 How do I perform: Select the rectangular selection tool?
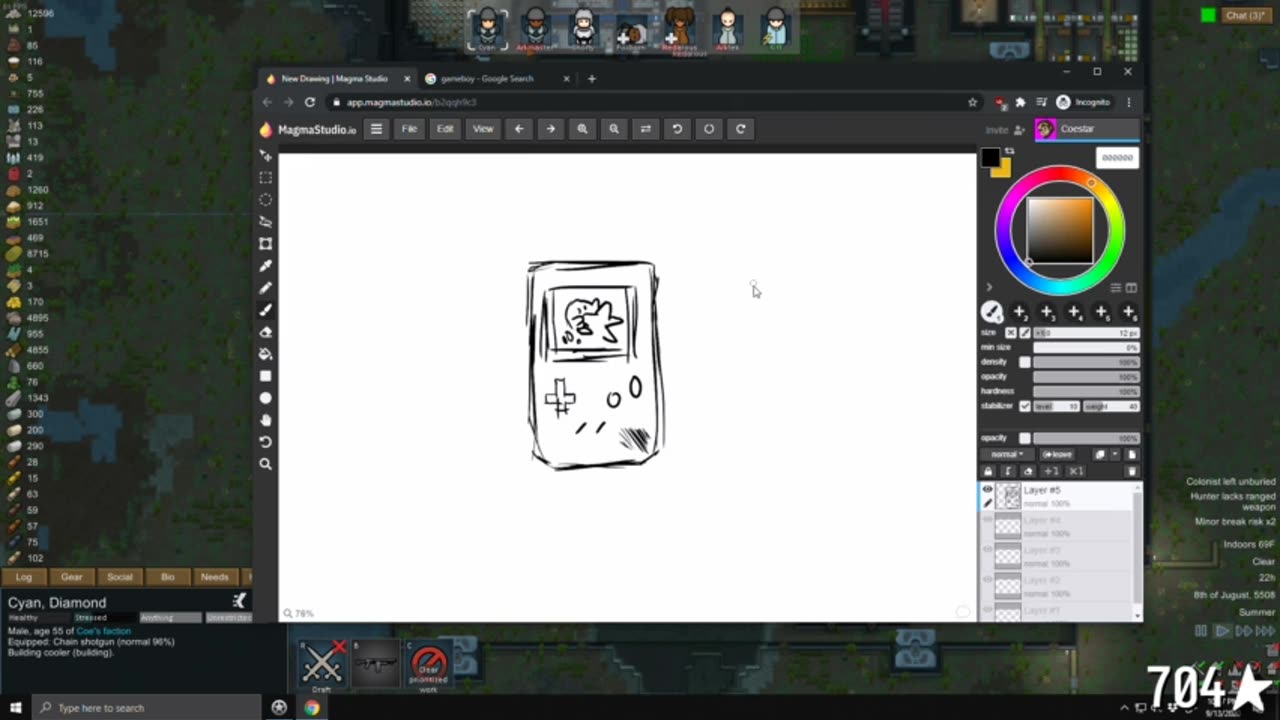(265, 178)
